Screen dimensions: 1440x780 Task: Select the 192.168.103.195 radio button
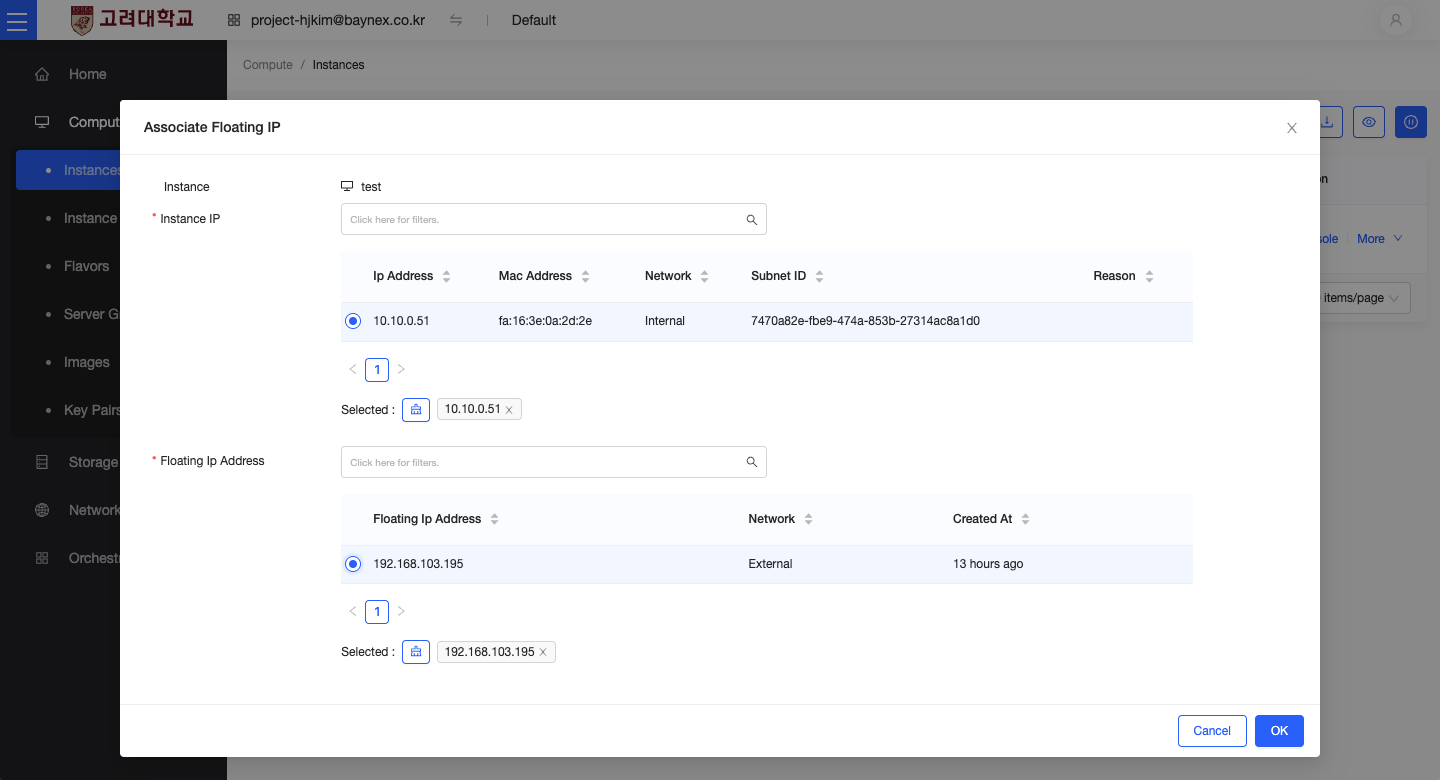(353, 564)
